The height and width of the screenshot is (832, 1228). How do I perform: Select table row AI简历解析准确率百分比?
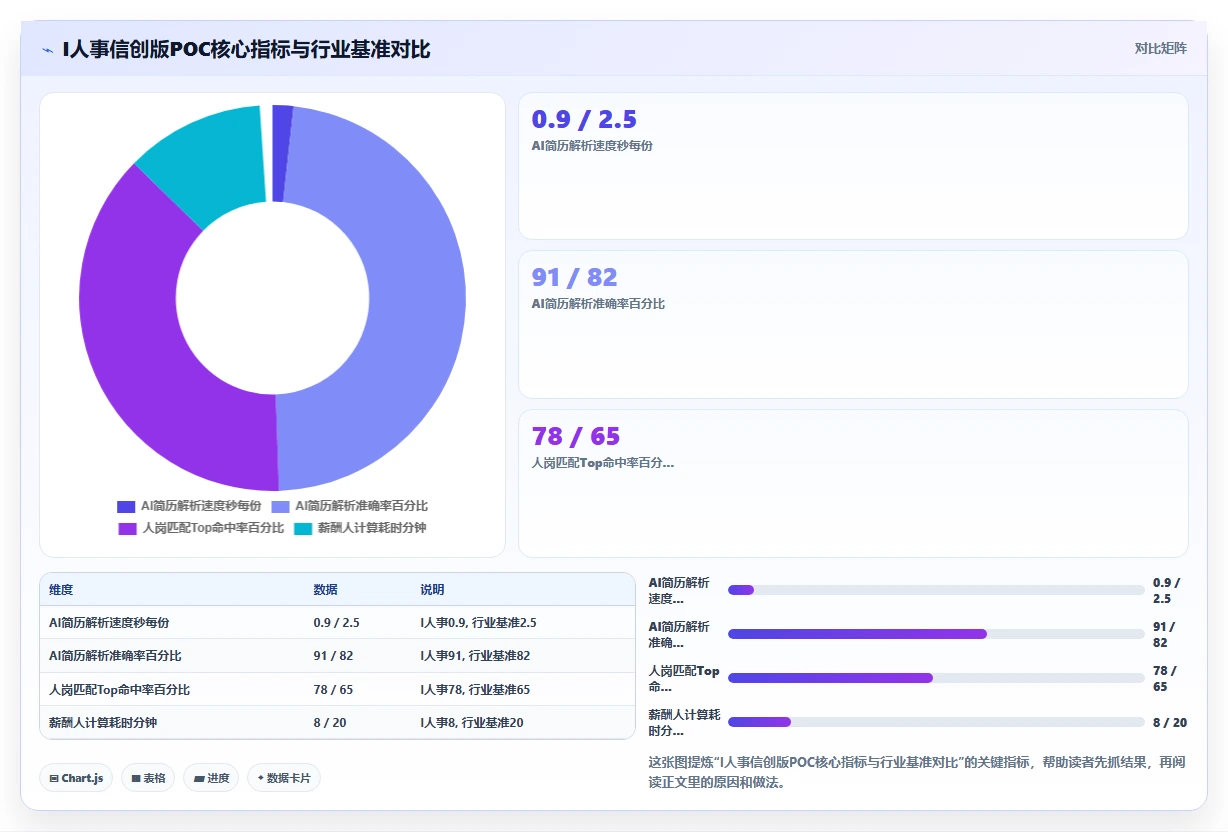tap(337, 656)
